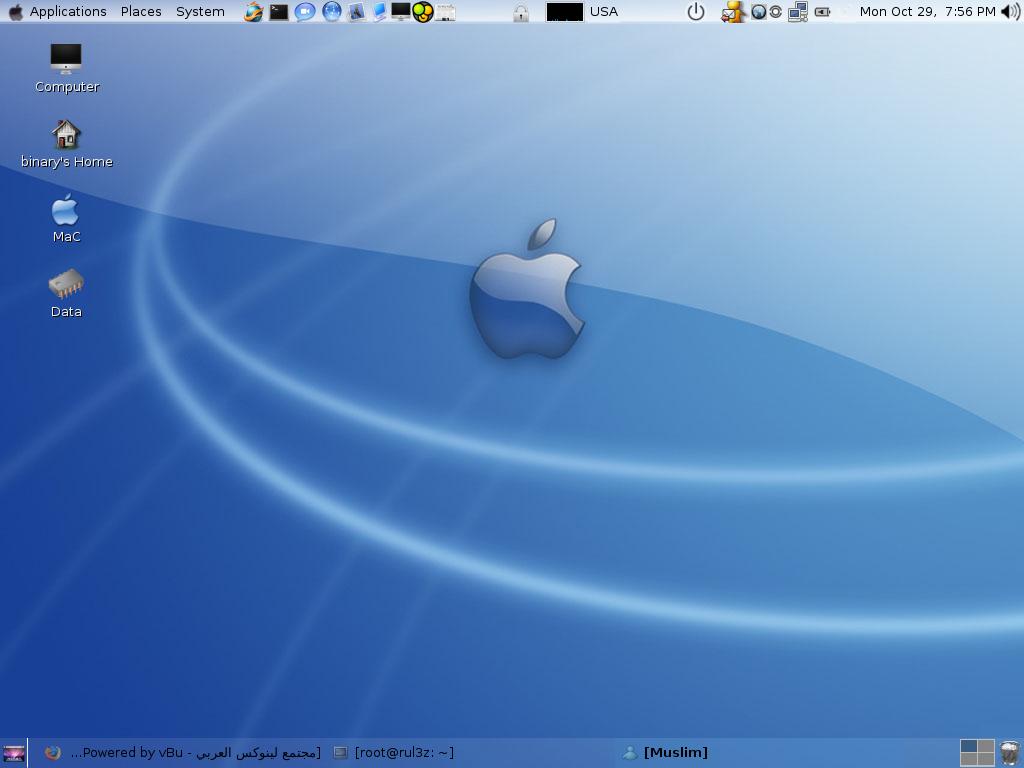1024x768 pixels.
Task: Click the workspace switcher
Action: (x=977, y=753)
